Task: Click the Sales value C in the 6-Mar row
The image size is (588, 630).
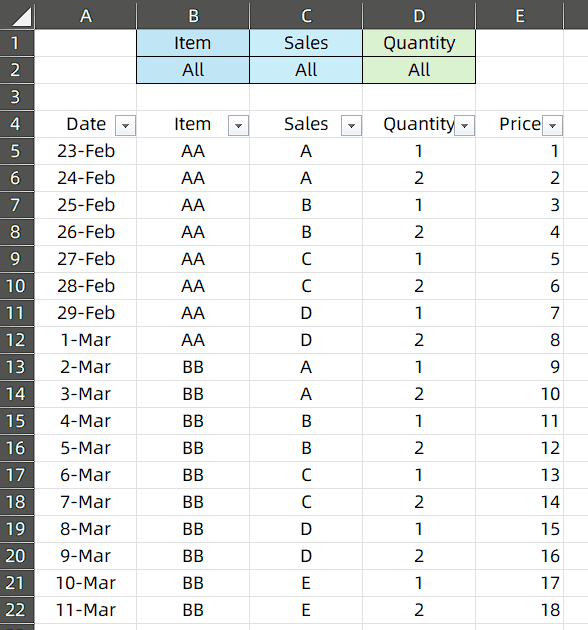Action: (306, 475)
